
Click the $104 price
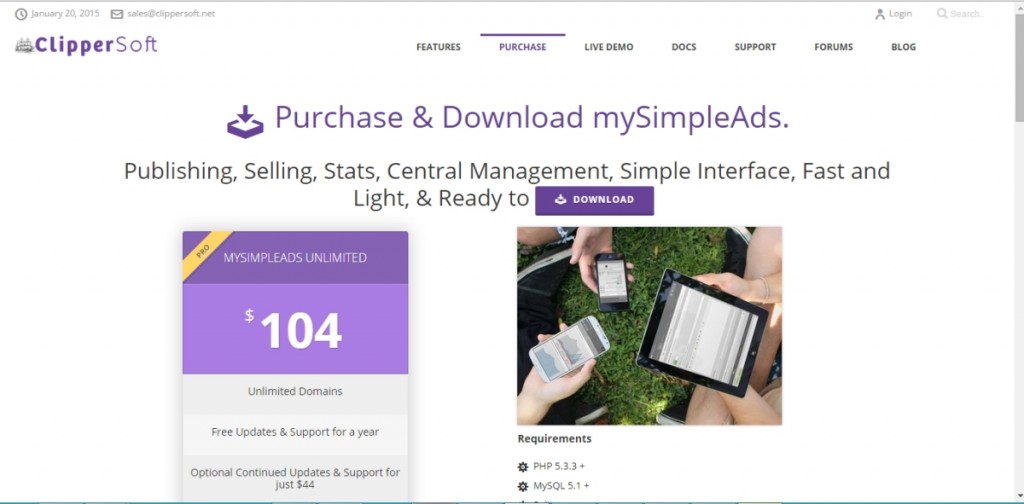(x=294, y=330)
